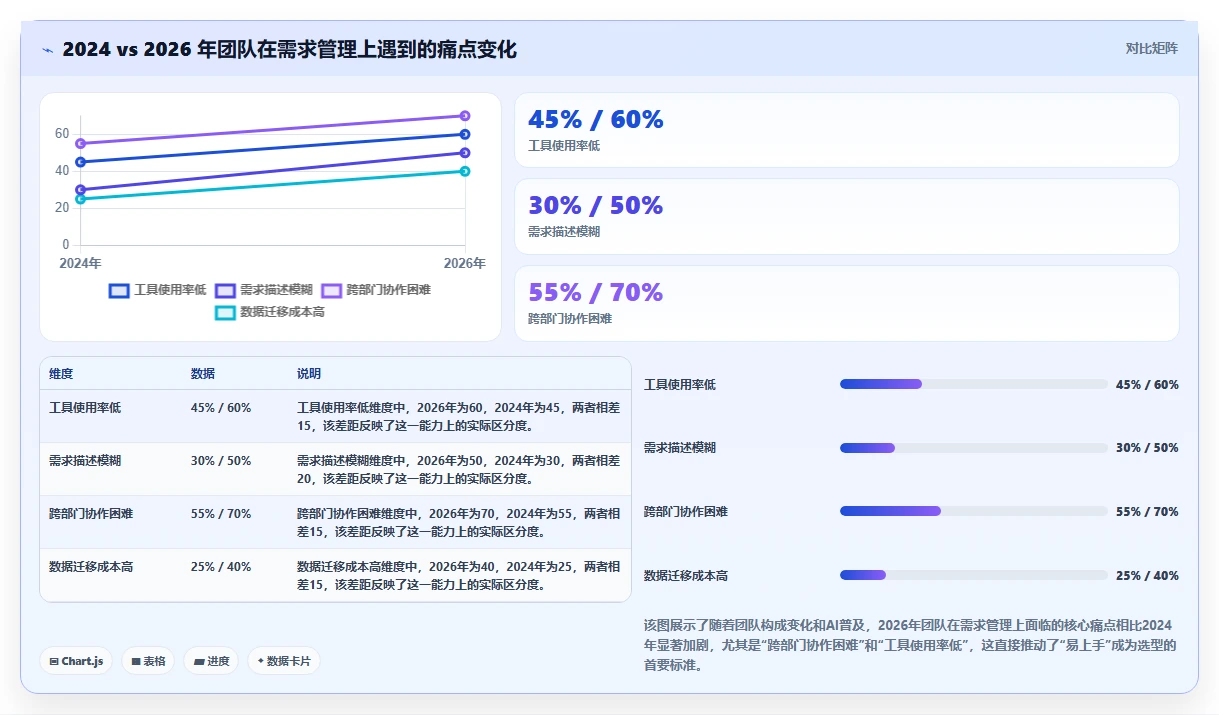1219x715 pixels.
Task: Click the icon inside the Chart.js chip
Action: point(54,661)
